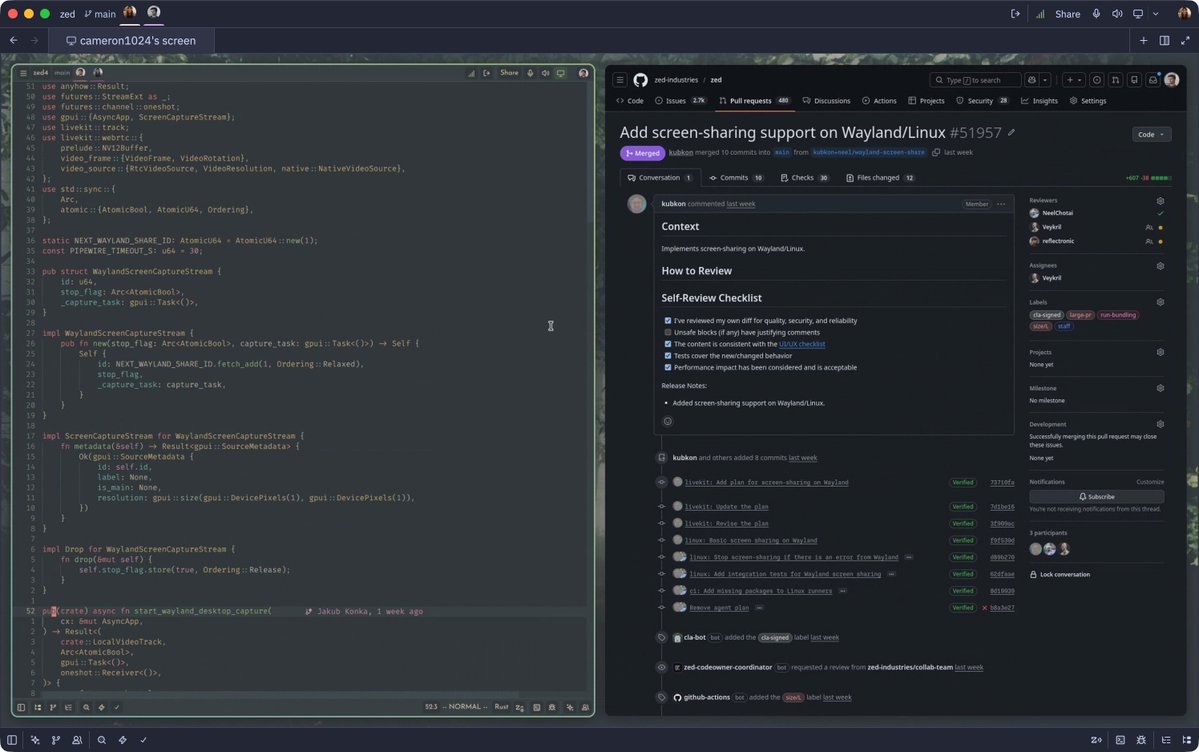Toggle the left dock in outer status bar

click(11, 740)
